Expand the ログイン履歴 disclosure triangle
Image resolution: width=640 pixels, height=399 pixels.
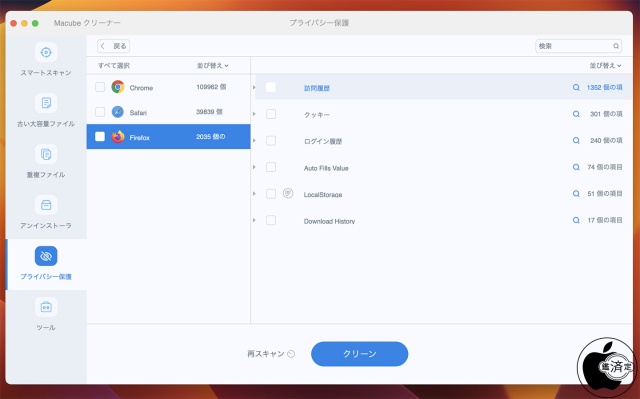point(254,141)
